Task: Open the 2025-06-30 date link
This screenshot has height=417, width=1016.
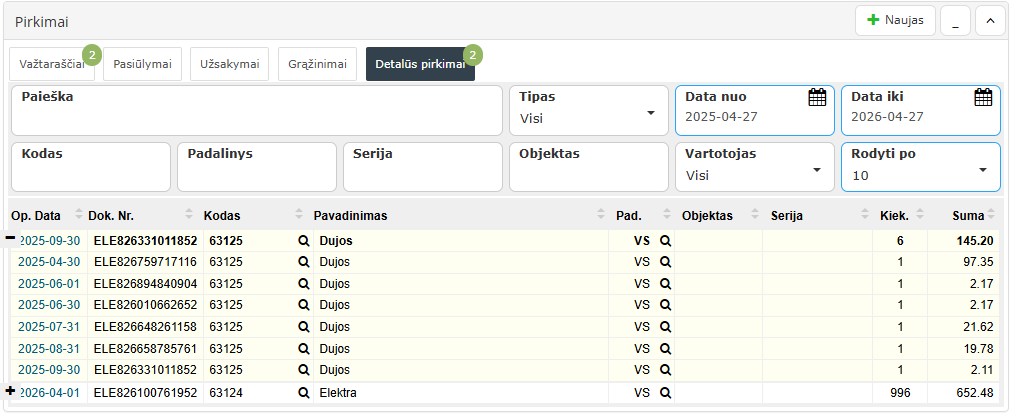Action: click(x=49, y=305)
